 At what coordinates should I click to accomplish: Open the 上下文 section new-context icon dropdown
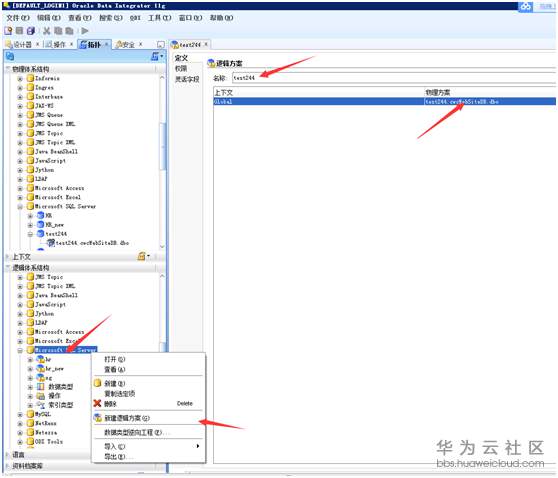point(143,256)
